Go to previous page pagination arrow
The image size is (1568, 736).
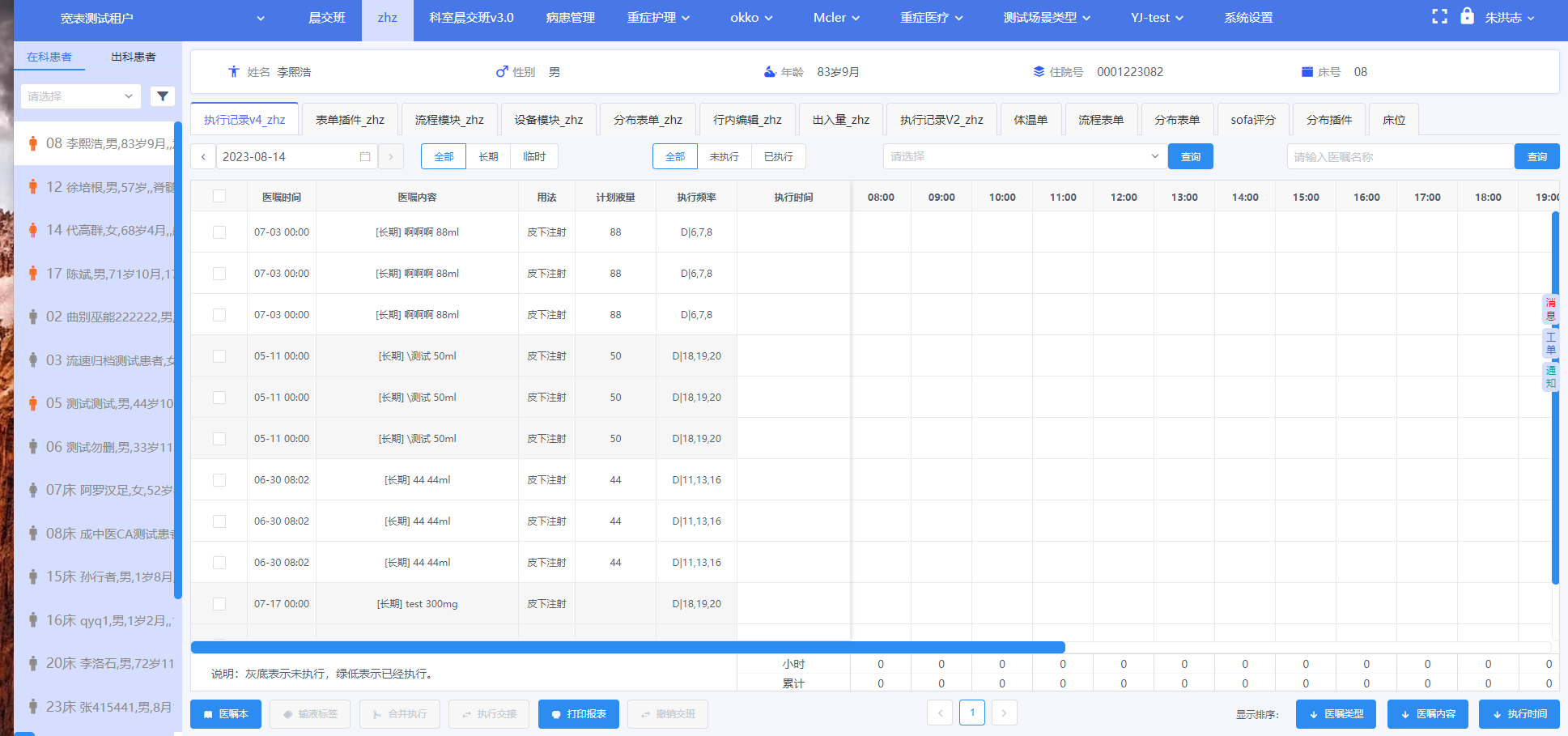(940, 713)
